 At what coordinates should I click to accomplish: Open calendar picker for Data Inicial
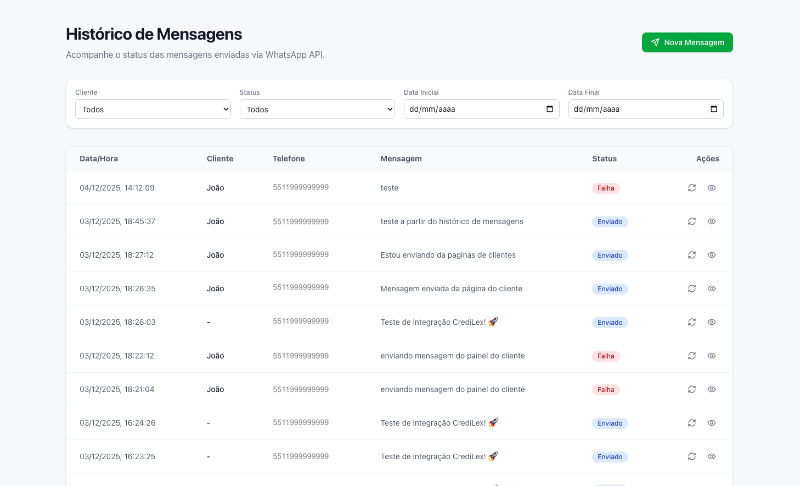[x=549, y=109]
